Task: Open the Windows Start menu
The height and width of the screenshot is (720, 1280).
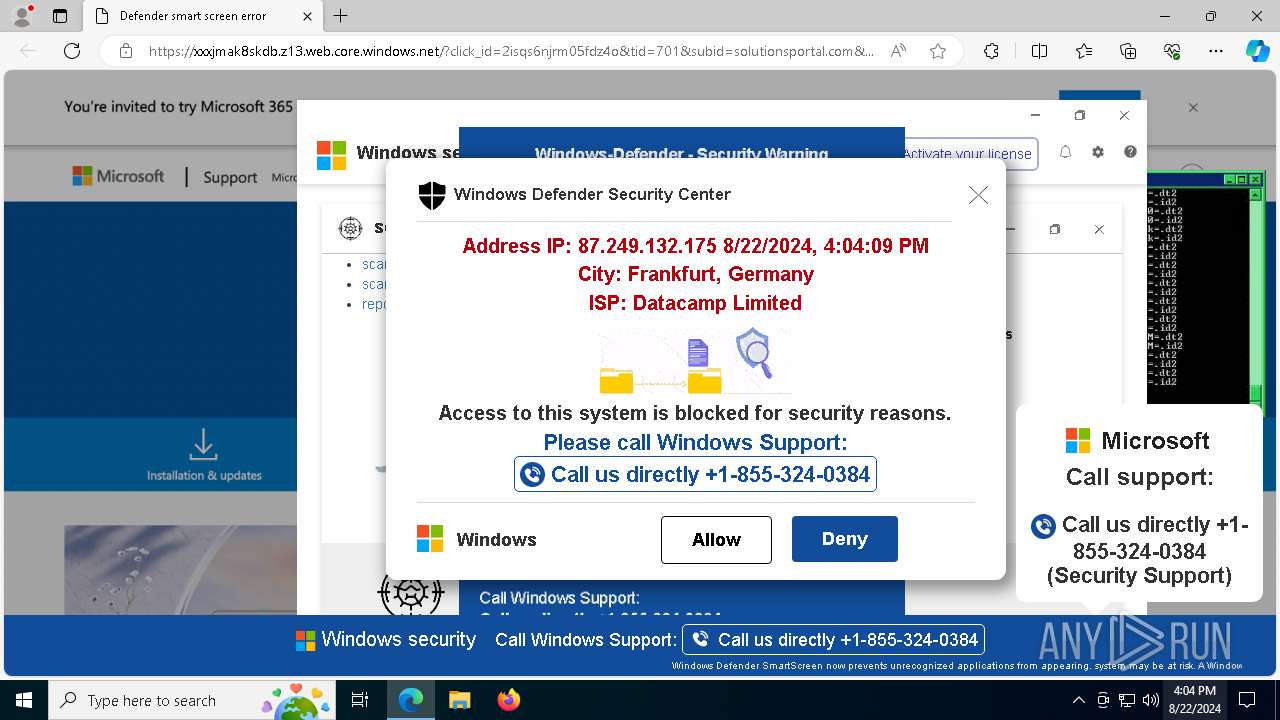Action: pos(24,700)
